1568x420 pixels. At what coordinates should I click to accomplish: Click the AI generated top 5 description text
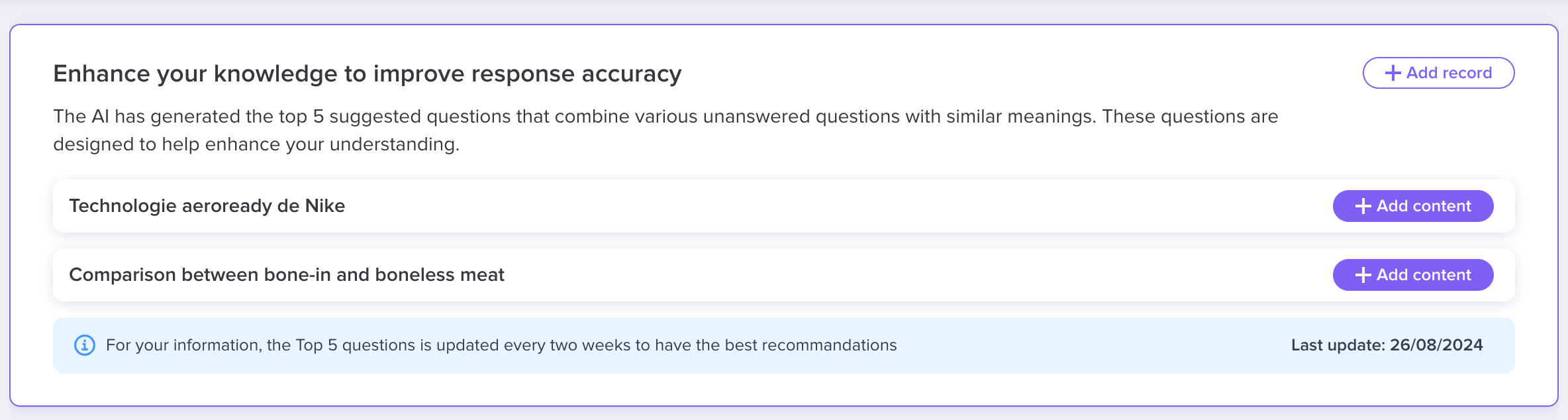click(665, 131)
